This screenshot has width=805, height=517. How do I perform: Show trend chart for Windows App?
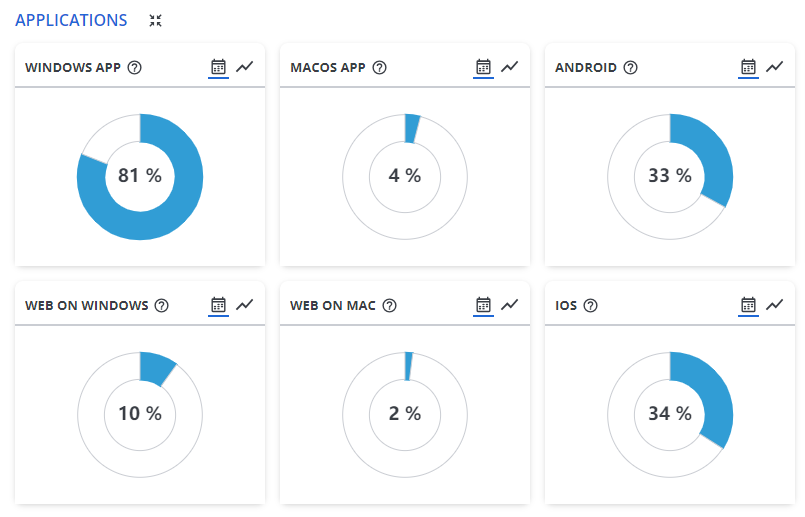[245, 67]
